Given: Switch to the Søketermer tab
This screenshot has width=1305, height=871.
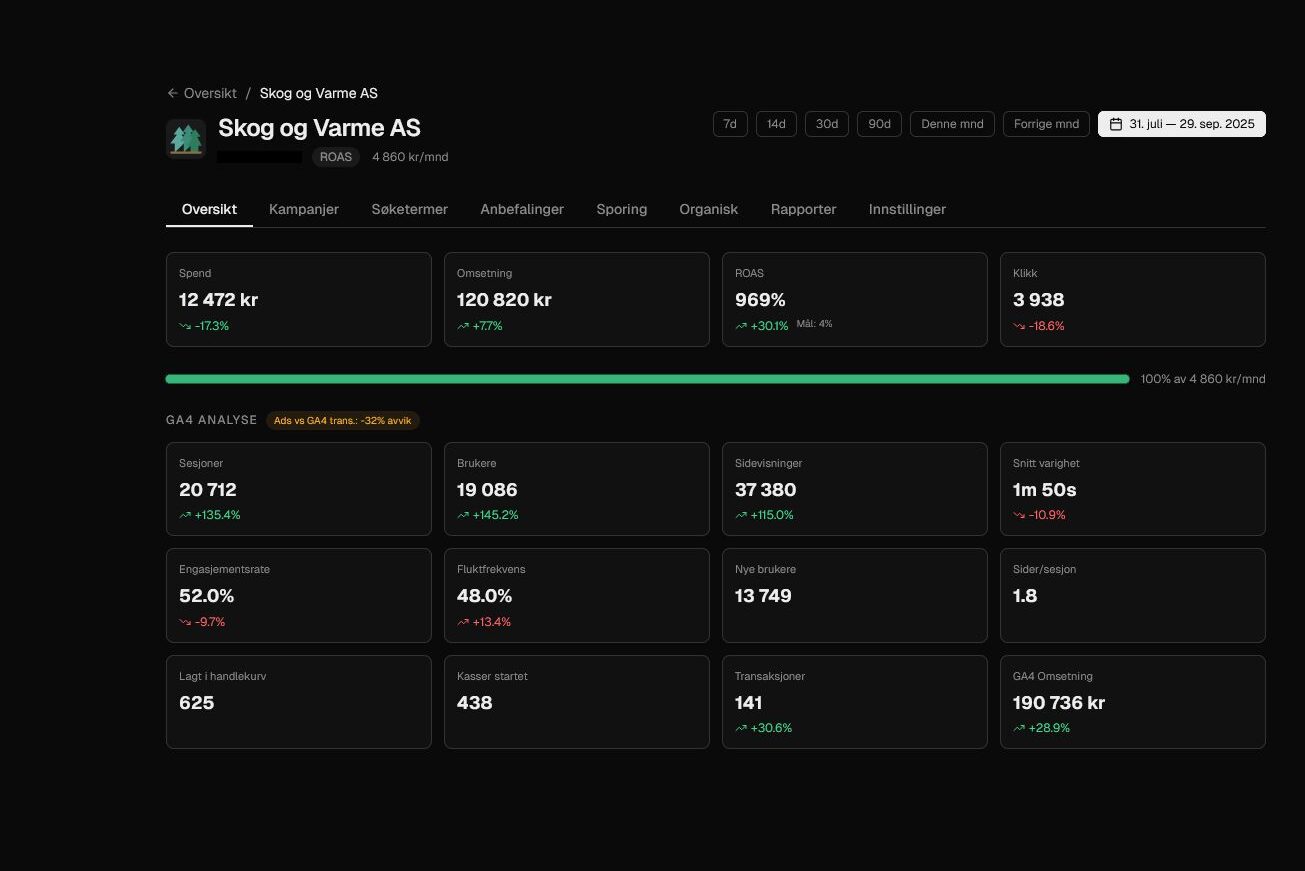Looking at the screenshot, I should pyautogui.click(x=409, y=209).
